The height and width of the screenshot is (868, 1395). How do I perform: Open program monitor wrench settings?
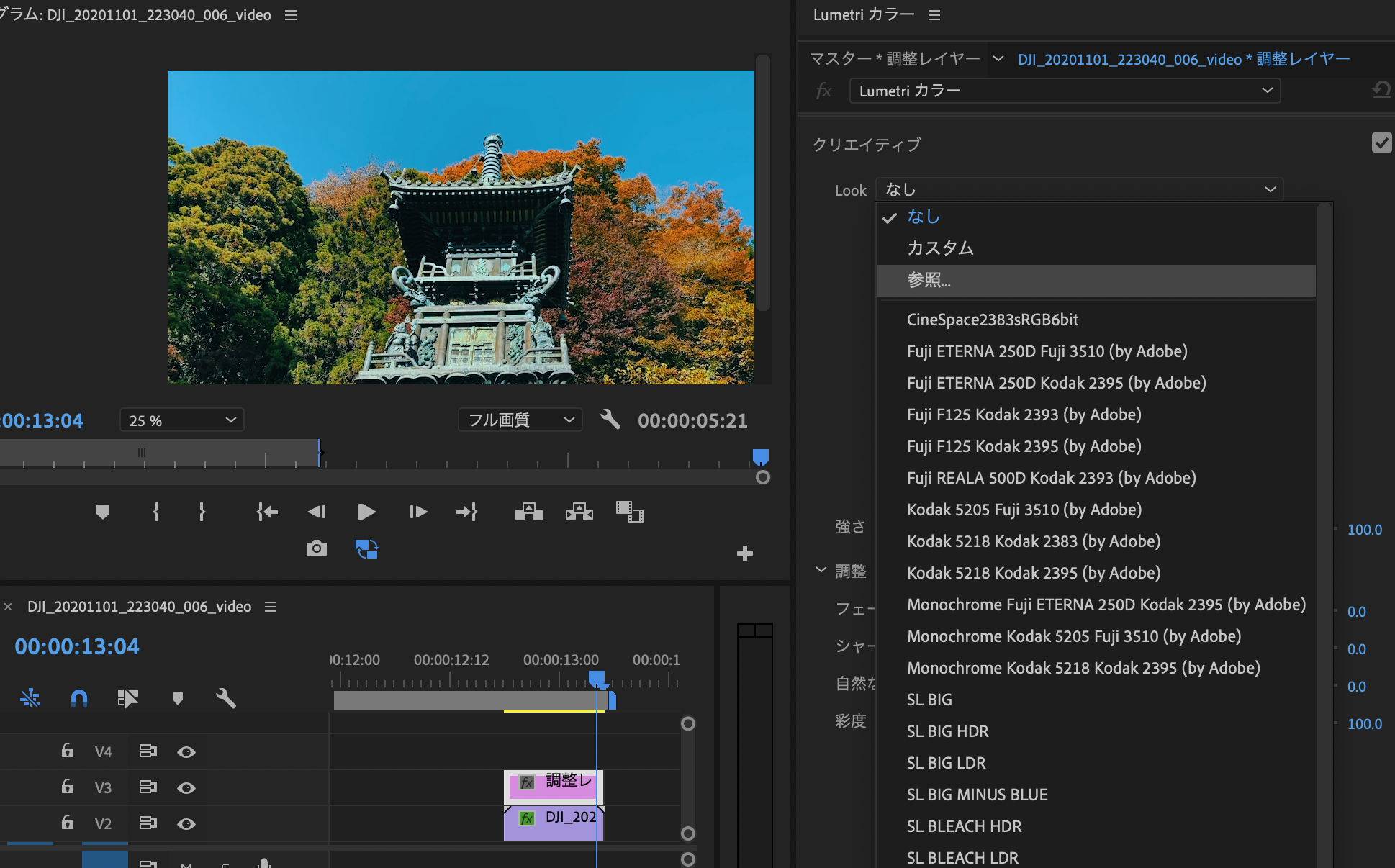[x=610, y=420]
